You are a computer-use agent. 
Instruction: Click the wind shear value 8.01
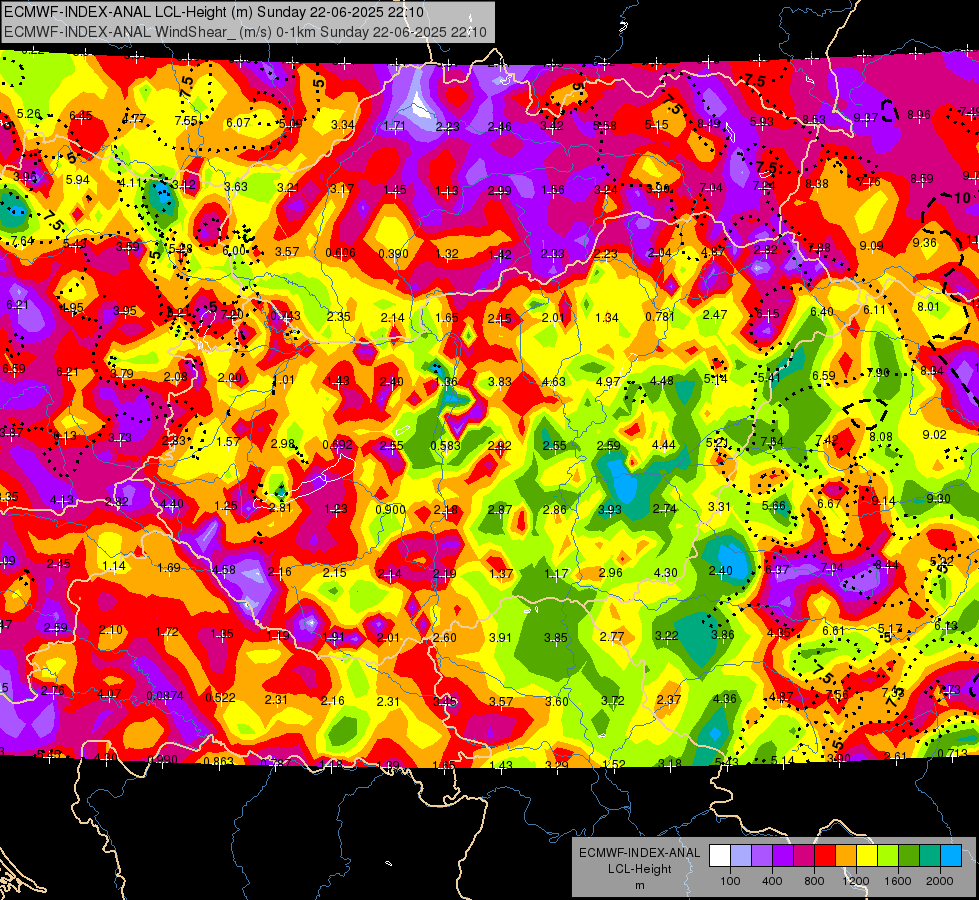[x=928, y=307]
